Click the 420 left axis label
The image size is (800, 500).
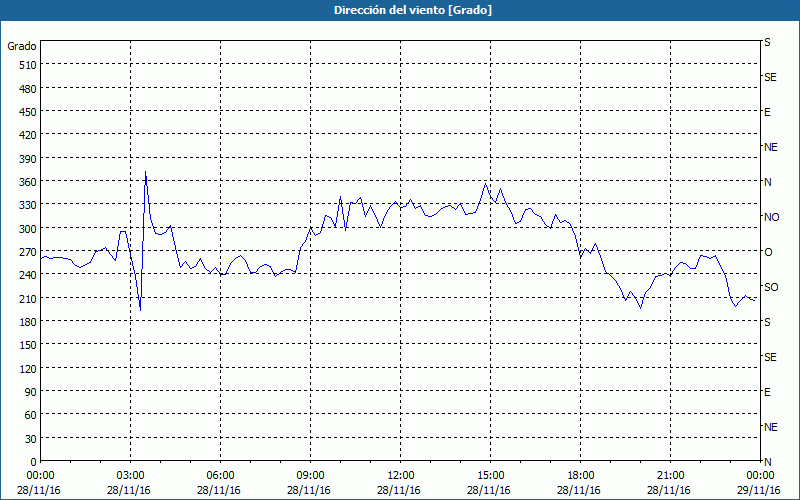(28, 135)
